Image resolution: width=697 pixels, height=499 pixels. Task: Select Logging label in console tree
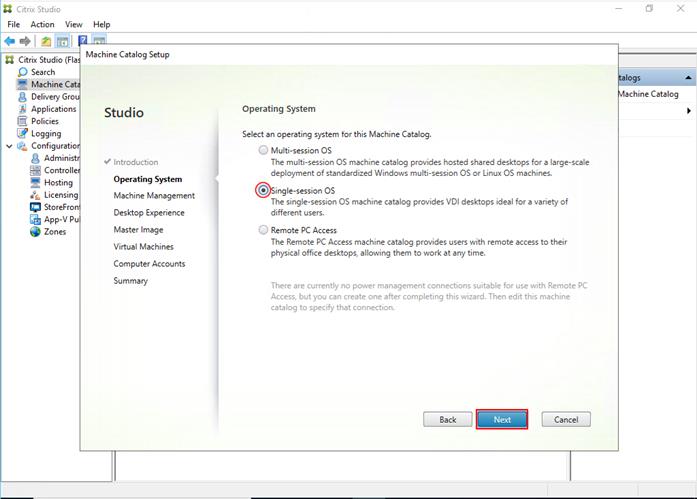tap(46, 133)
